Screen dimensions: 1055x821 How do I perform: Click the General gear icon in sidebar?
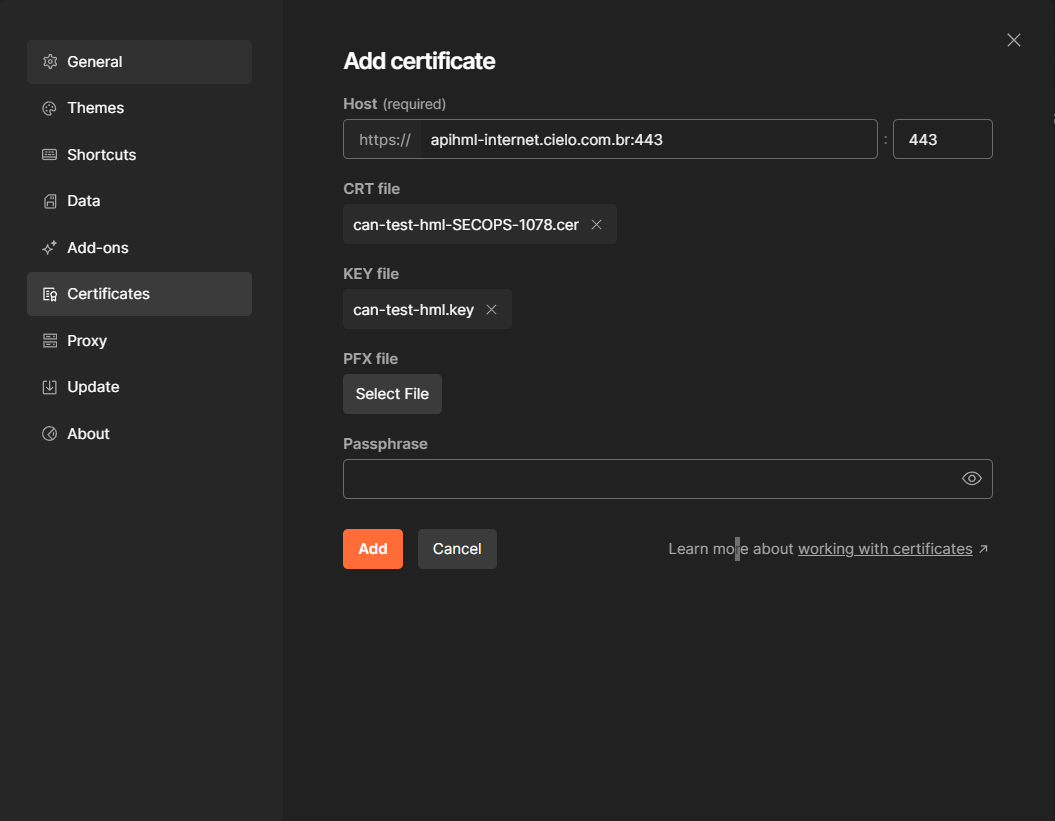click(50, 62)
